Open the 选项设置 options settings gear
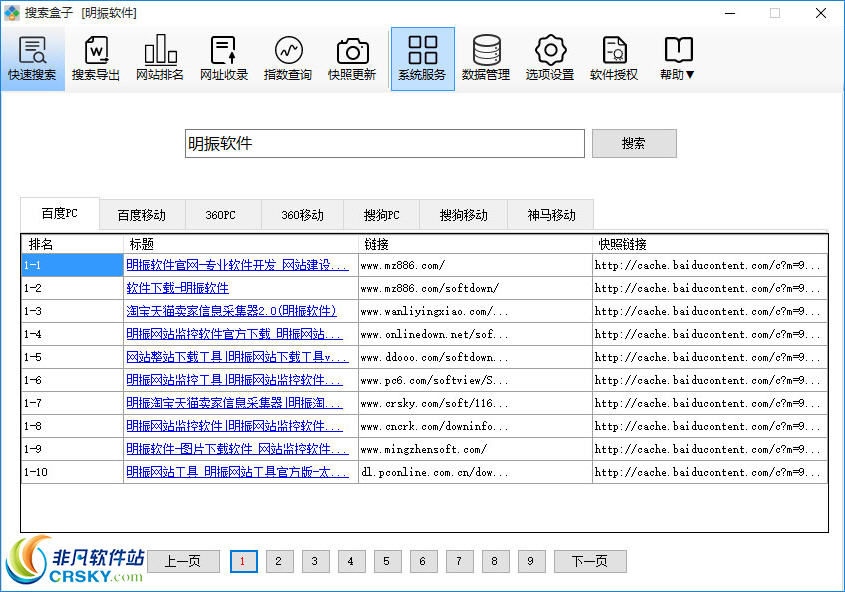The width and height of the screenshot is (845, 592). coord(550,59)
